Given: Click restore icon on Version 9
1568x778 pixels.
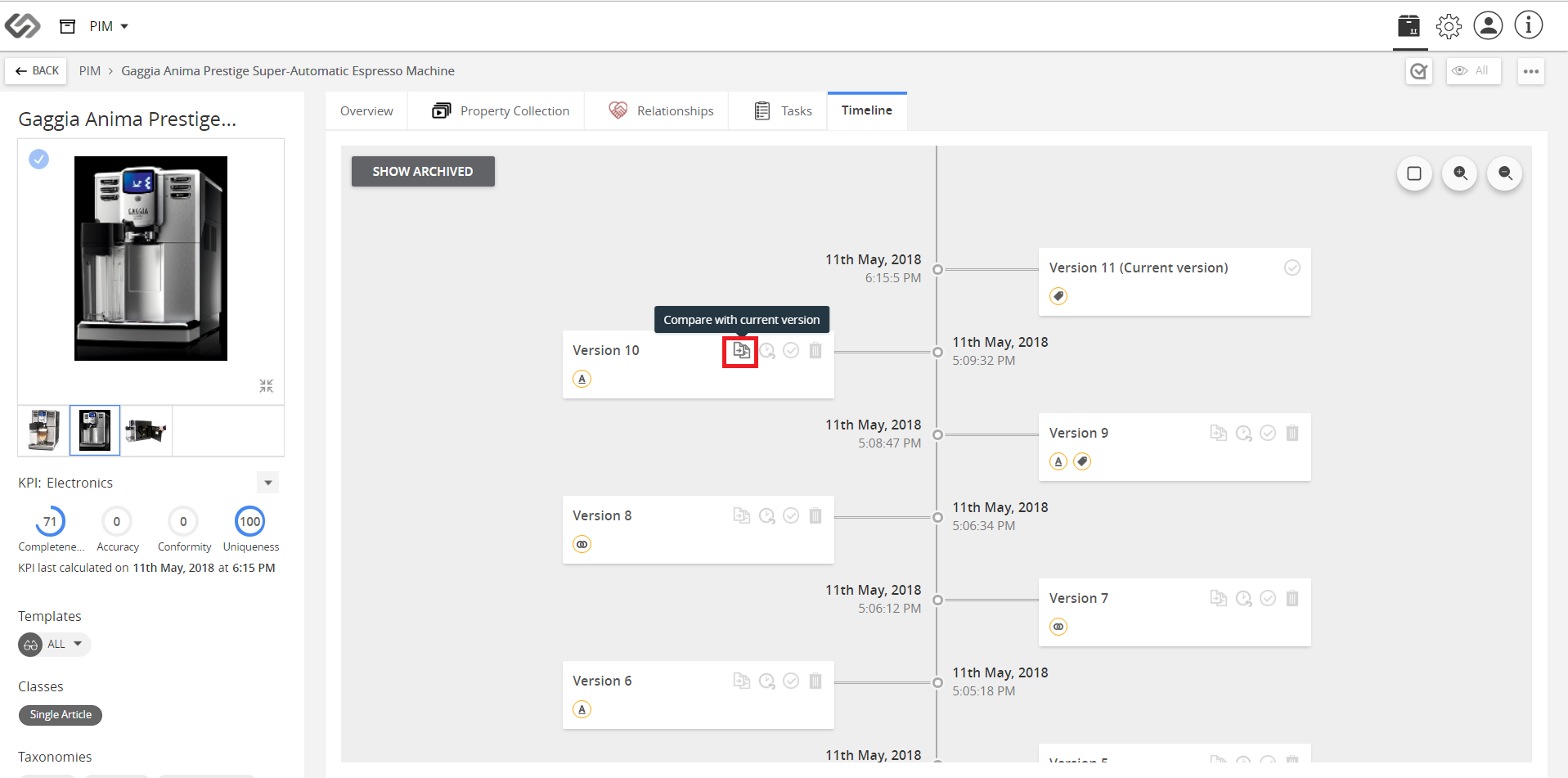Looking at the screenshot, I should pyautogui.click(x=1243, y=434).
